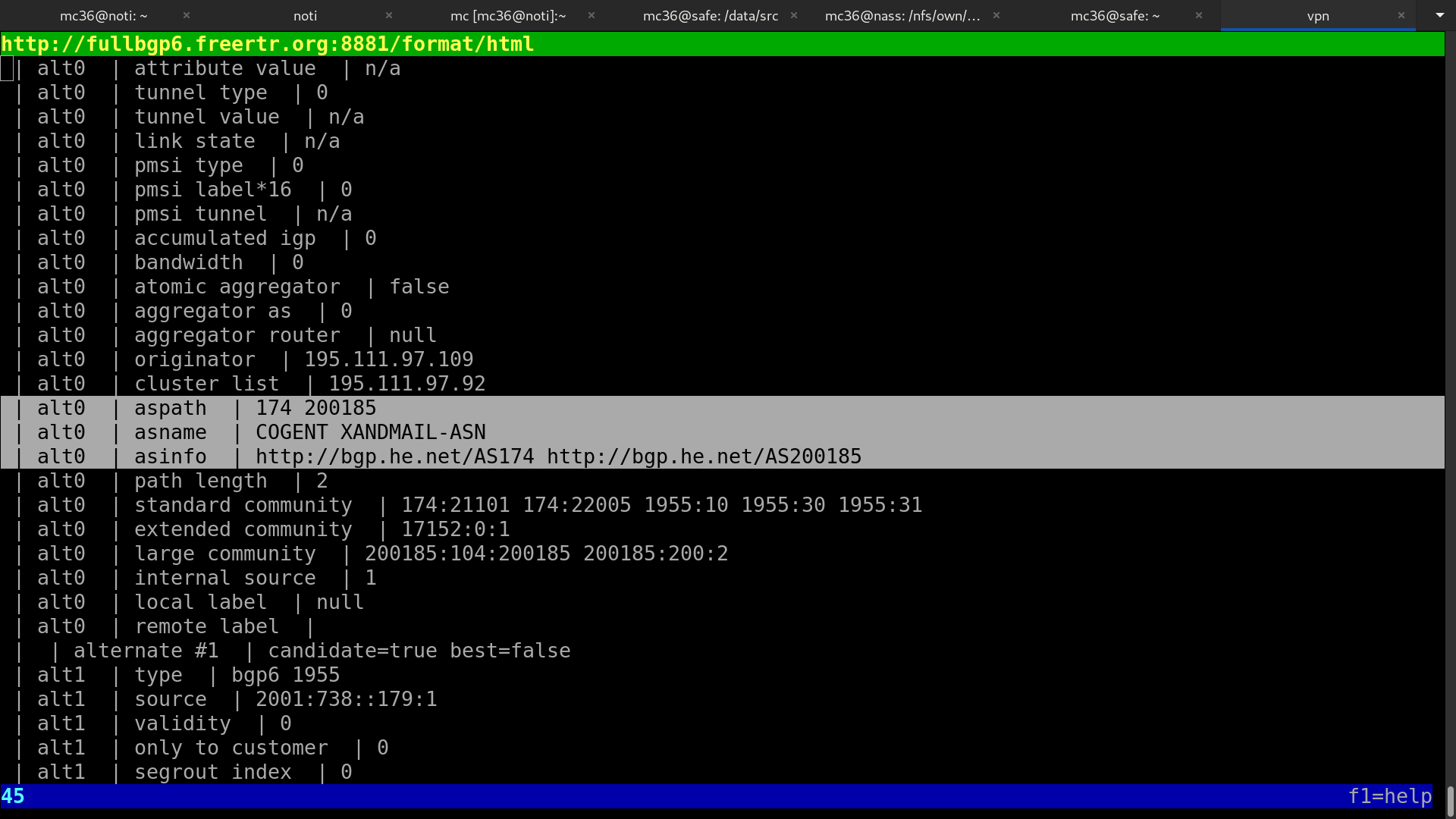Click the originator 195.111.97.109 value
Viewport: 1456px width, 819px height.
pos(389,359)
